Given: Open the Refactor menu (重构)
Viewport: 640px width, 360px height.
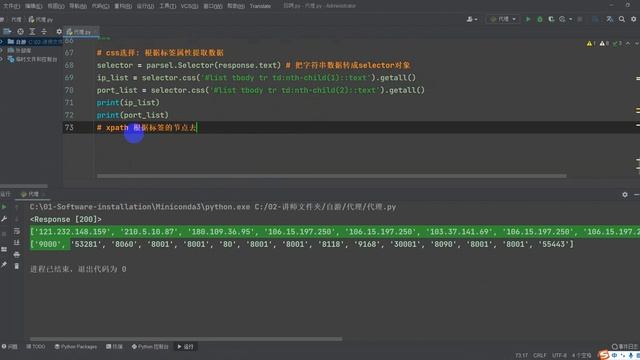Looking at the screenshot, I should [x=123, y=6].
